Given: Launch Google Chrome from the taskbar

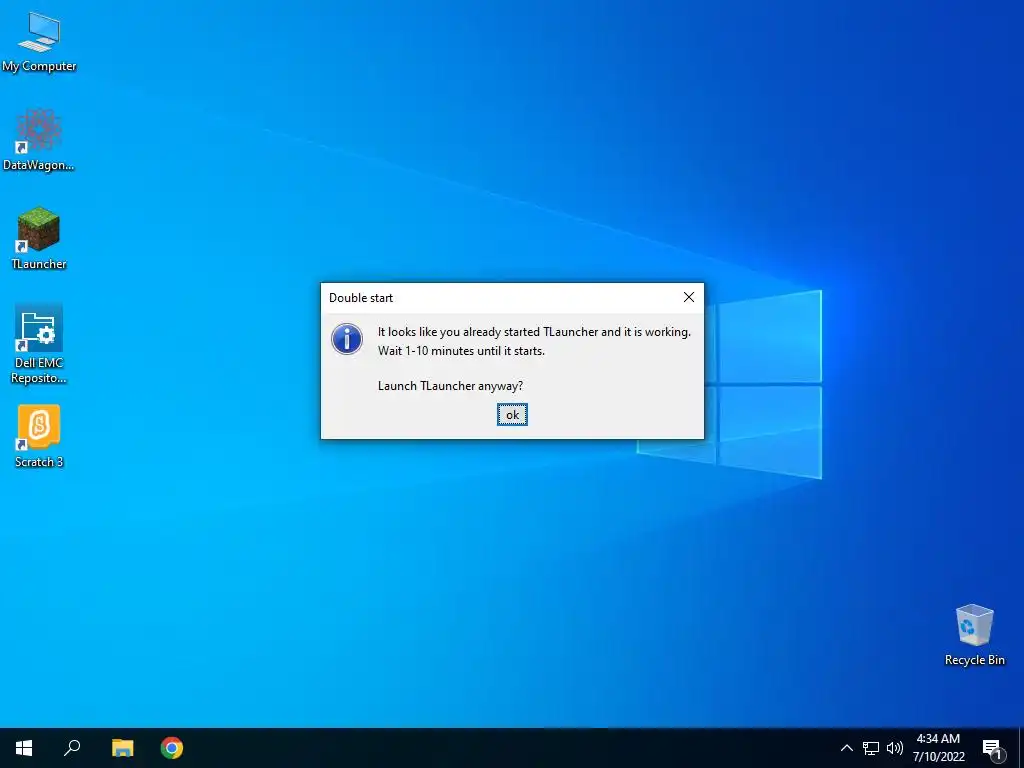Looking at the screenshot, I should [172, 748].
